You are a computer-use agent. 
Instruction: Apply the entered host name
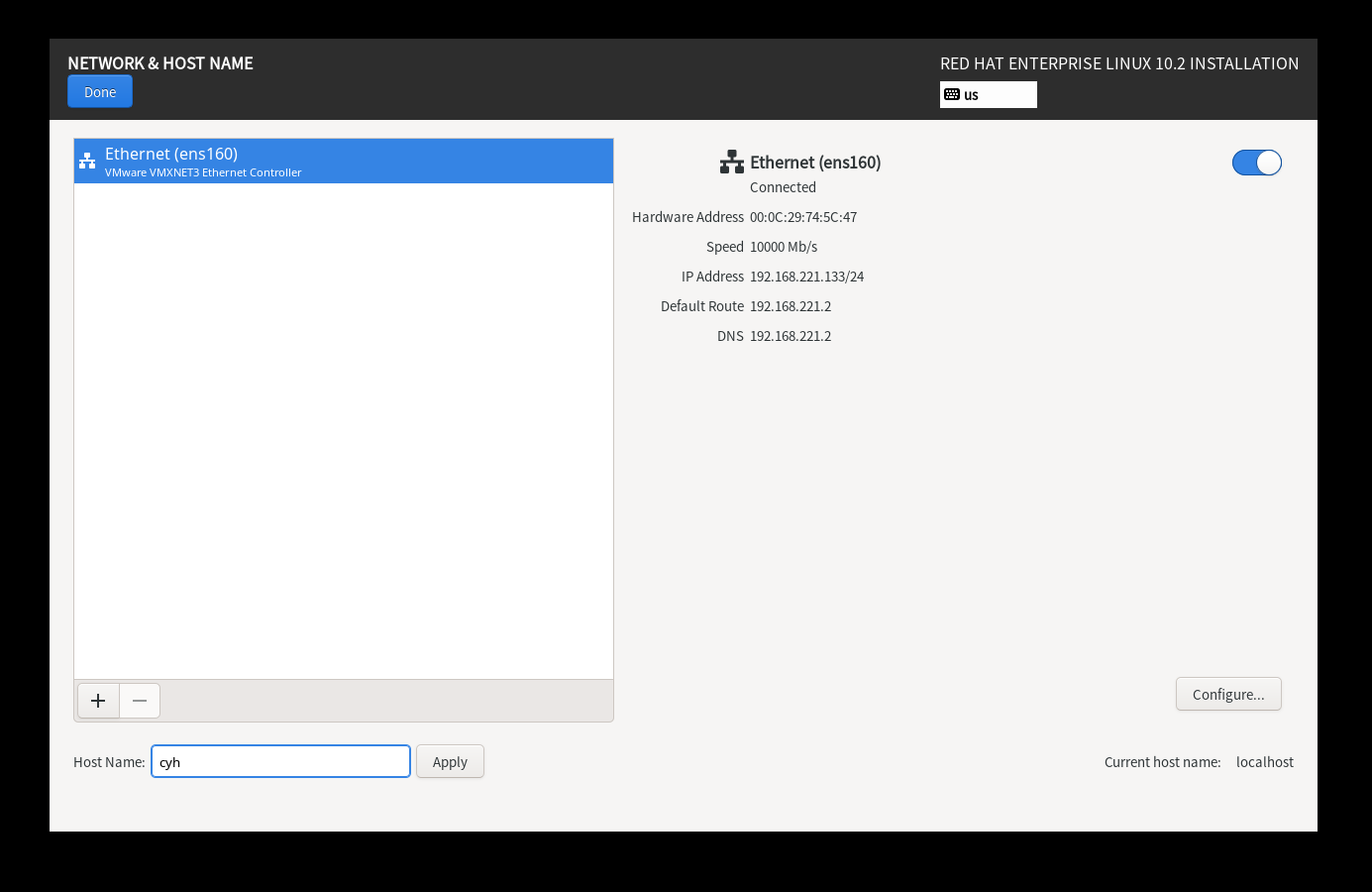pos(450,761)
